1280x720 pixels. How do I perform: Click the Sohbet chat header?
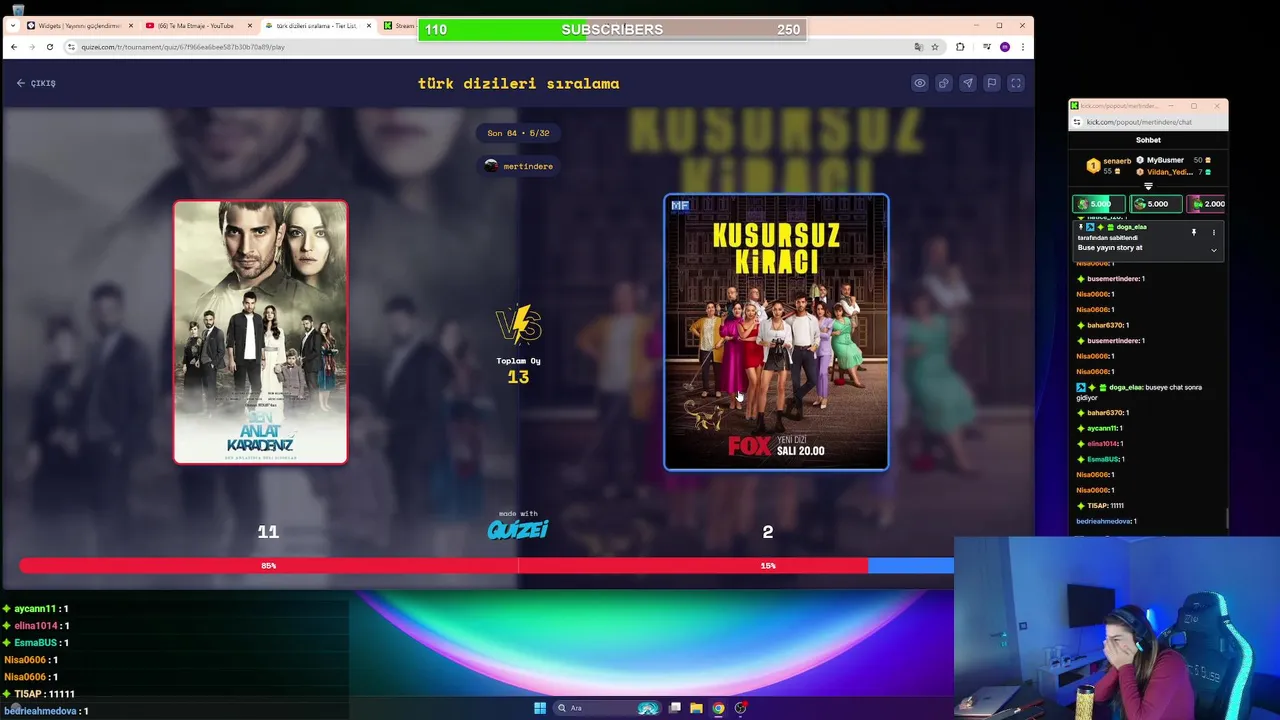tap(1148, 140)
